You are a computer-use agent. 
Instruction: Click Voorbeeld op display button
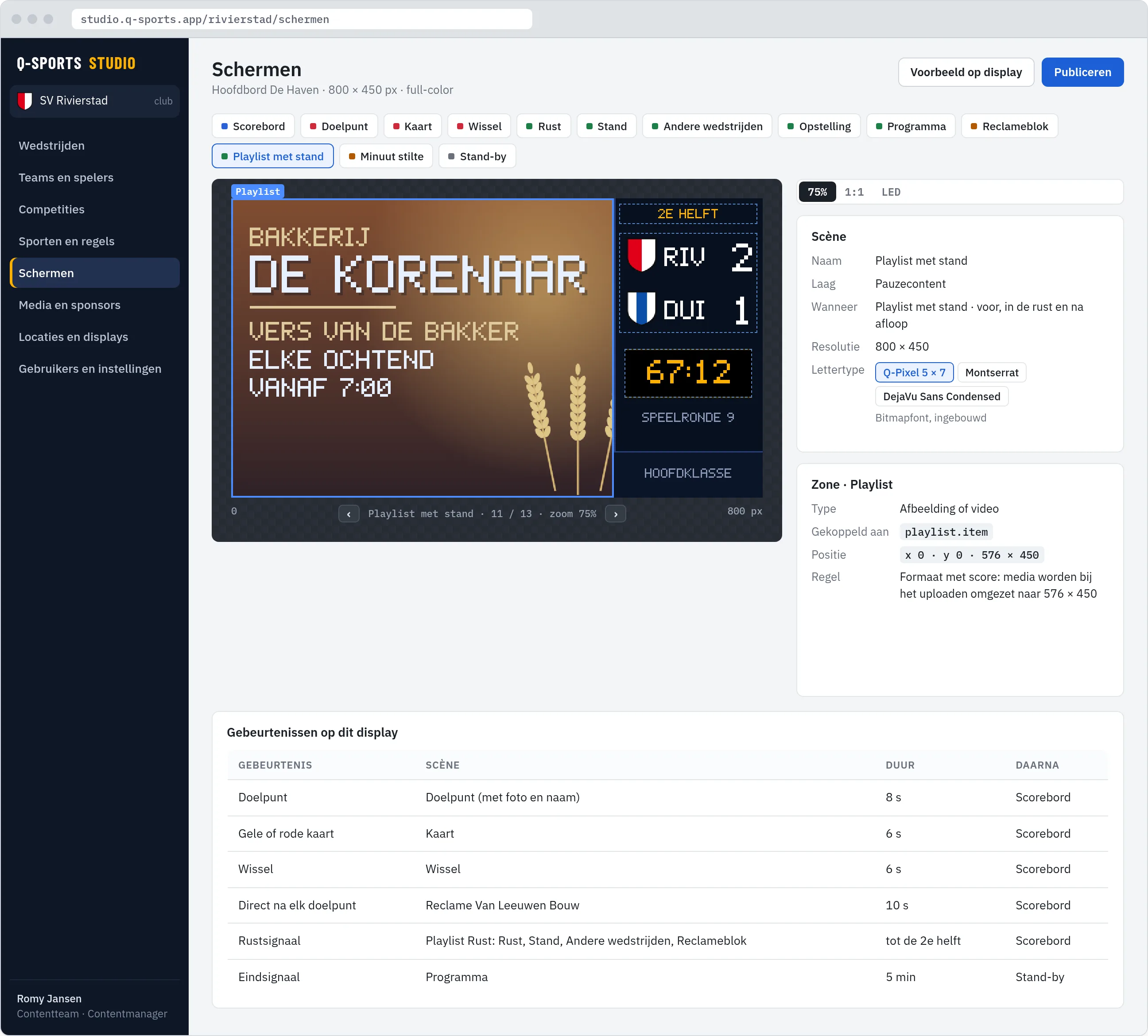(x=966, y=72)
